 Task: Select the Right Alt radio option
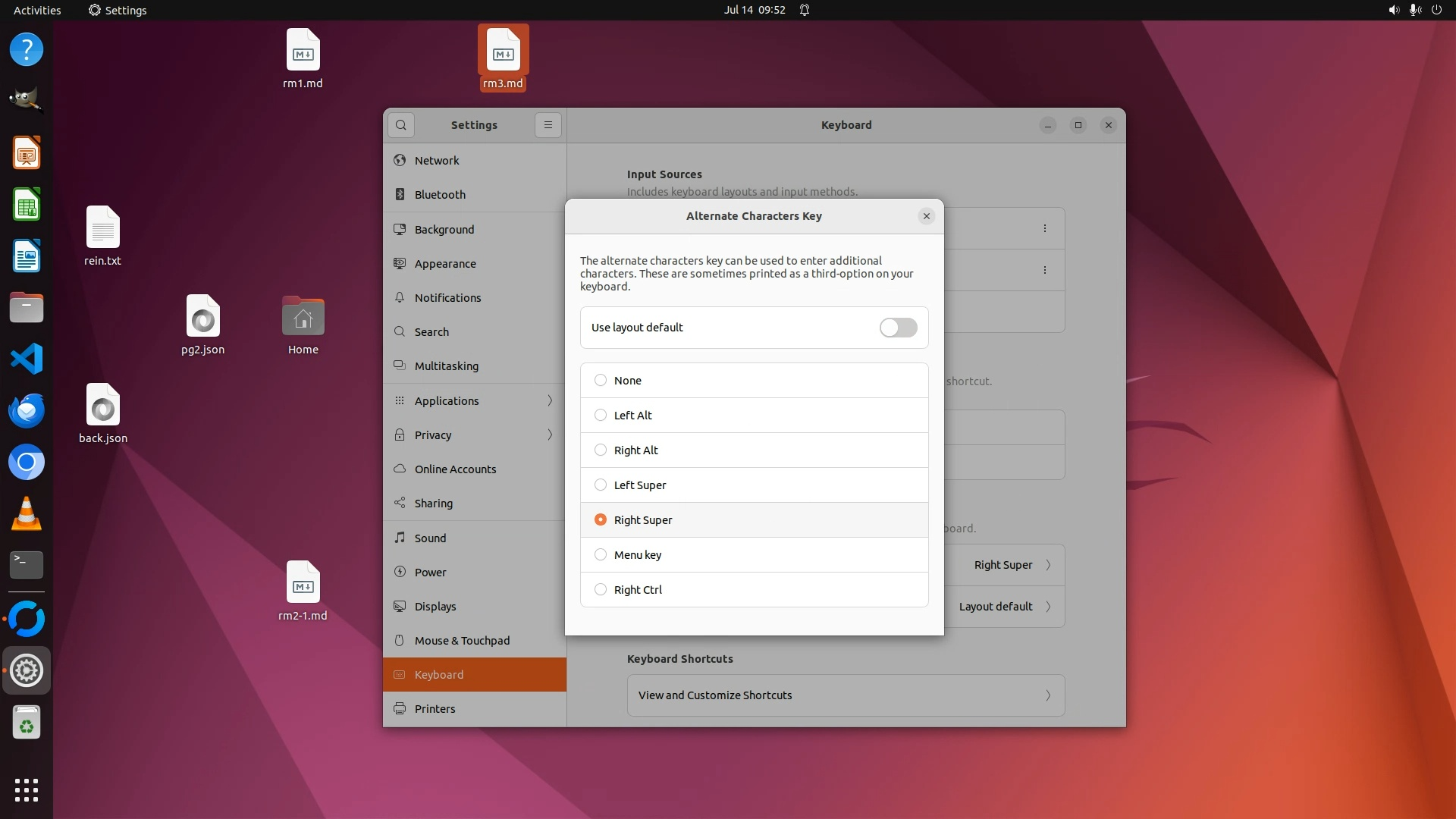[601, 450]
